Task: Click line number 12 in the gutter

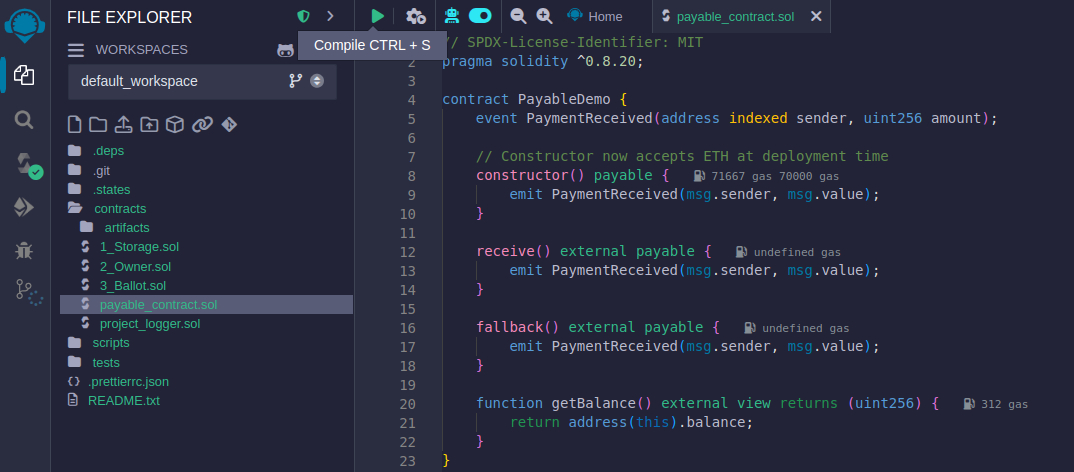Action: point(408,253)
